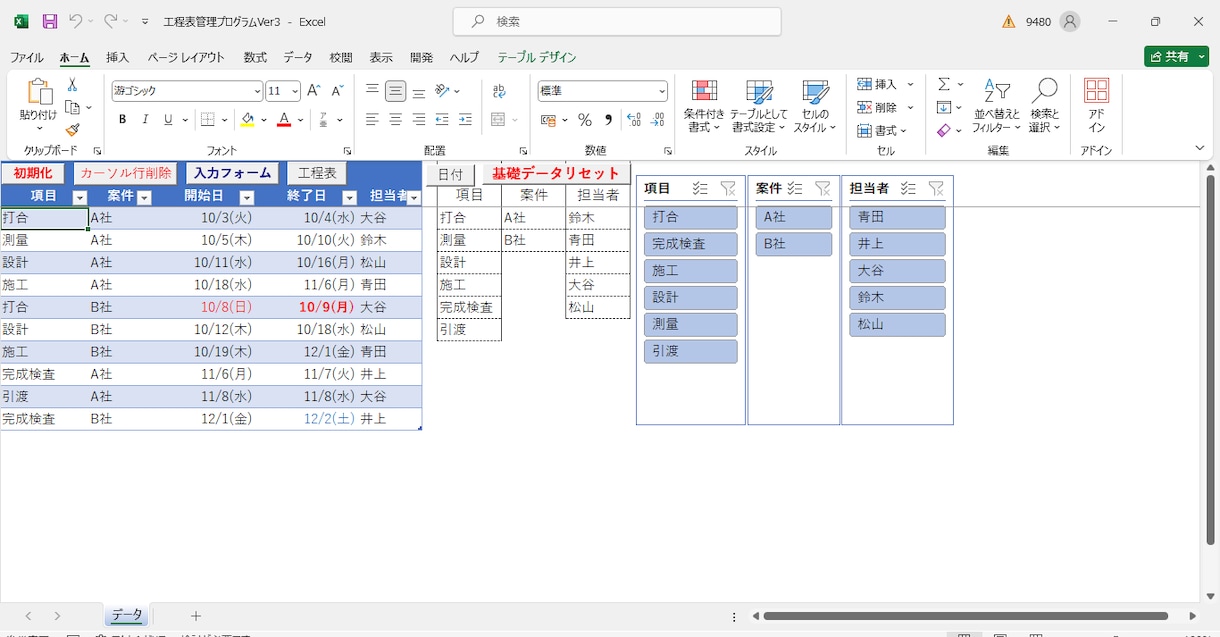Viewport: 1220px width, 637px height.
Task: Open the font name dropdown (游ゴシック)
Action: [257, 91]
